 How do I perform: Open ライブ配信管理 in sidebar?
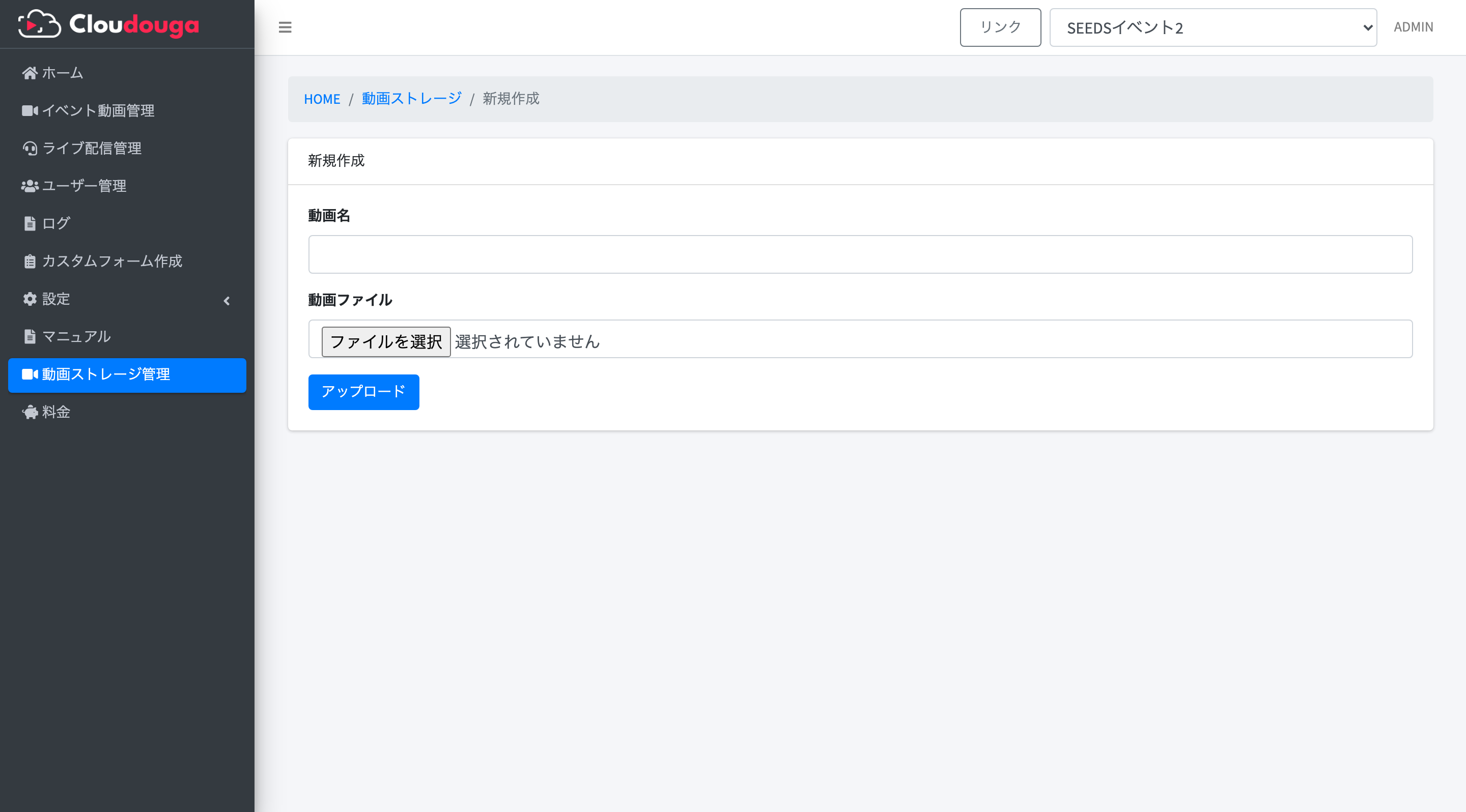[x=127, y=149]
